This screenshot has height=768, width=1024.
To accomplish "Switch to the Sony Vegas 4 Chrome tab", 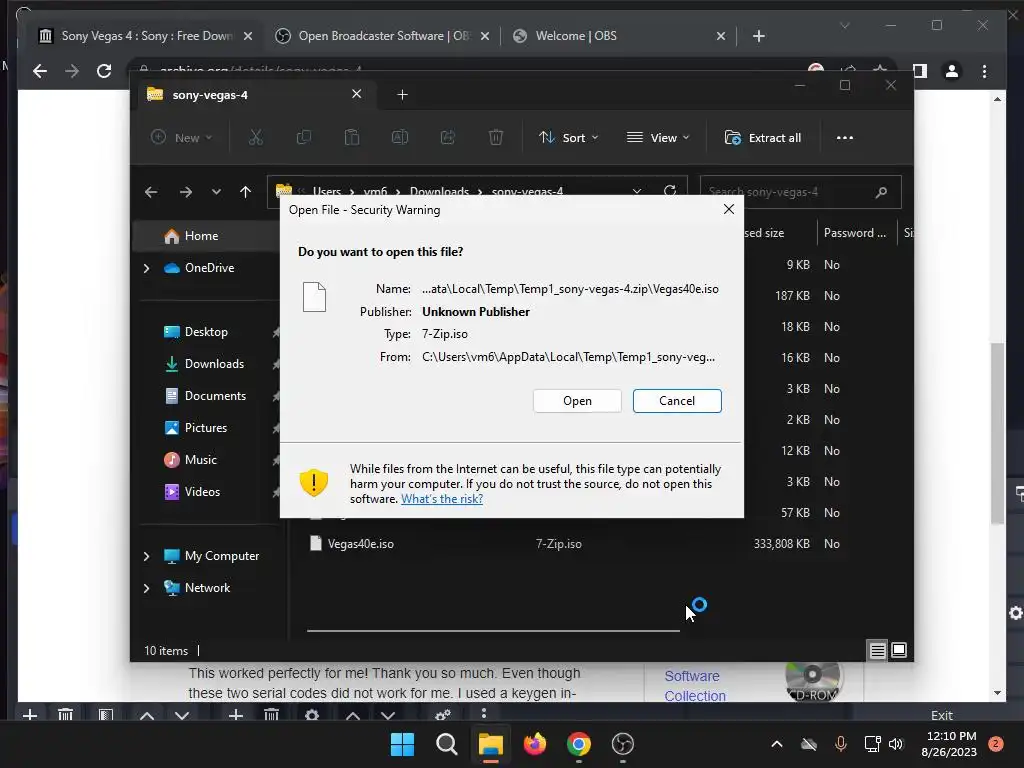I will pos(146,36).
